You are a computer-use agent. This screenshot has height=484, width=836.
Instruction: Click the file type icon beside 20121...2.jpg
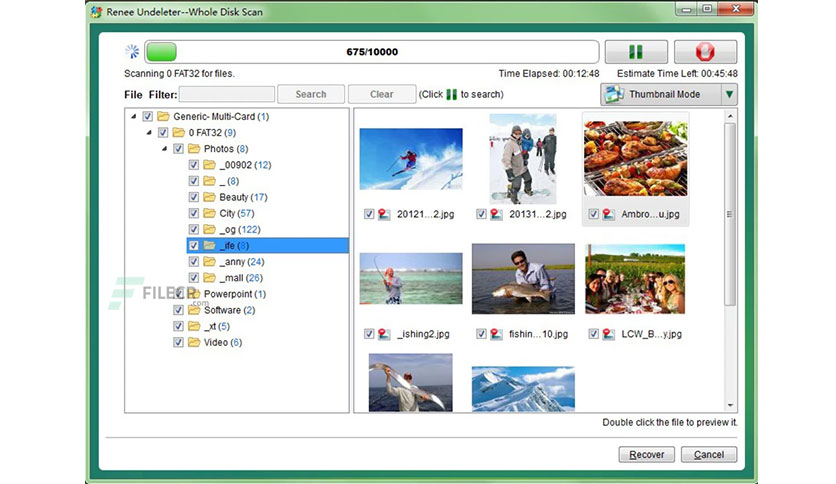tap(384, 214)
